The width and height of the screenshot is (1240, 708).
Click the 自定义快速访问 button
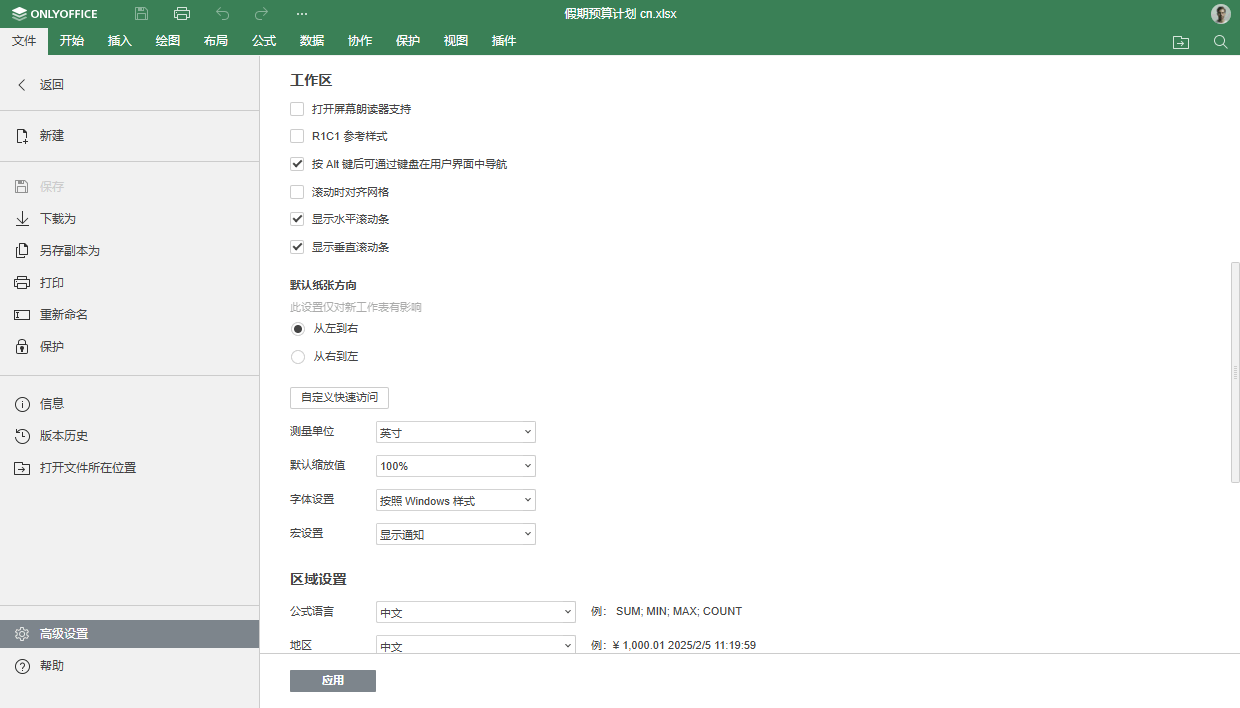click(339, 397)
